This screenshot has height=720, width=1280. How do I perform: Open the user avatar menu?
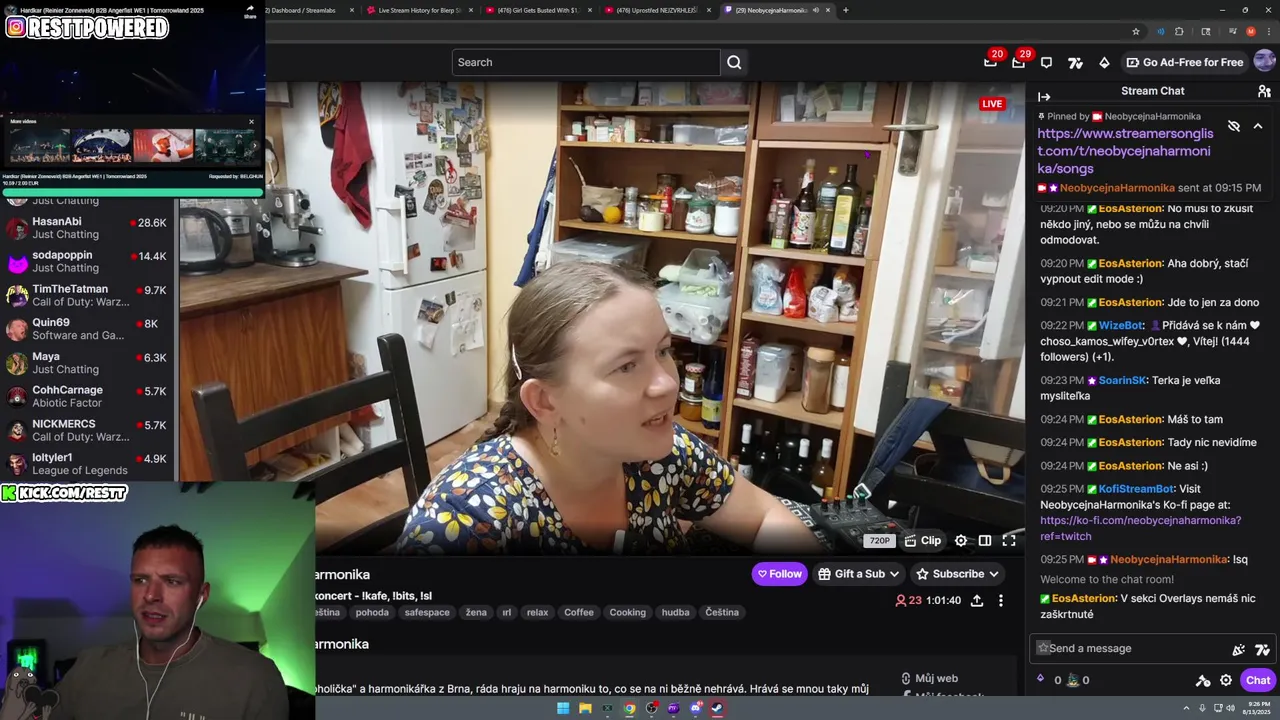tap(1264, 61)
